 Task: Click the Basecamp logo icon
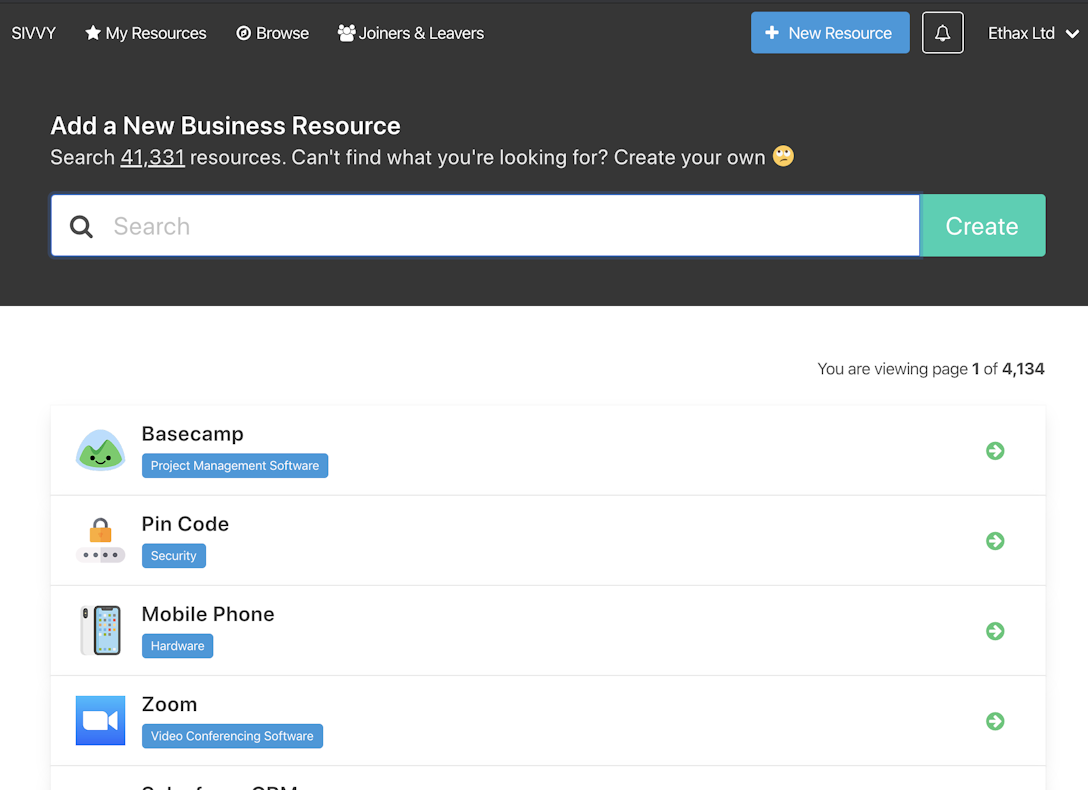tap(100, 451)
